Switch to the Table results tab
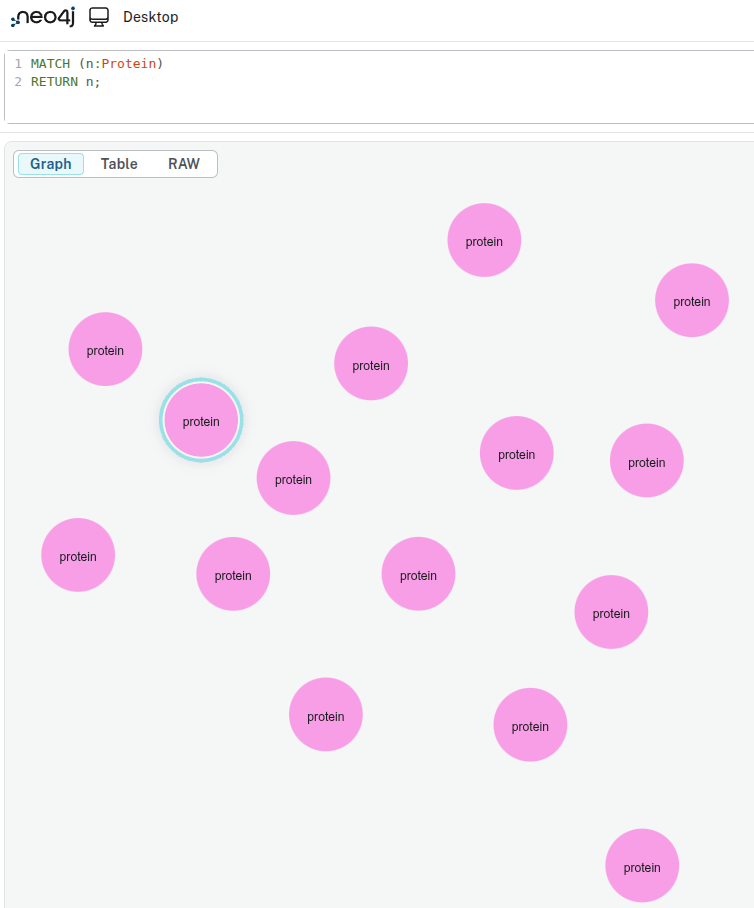Image resolution: width=754 pixels, height=908 pixels. [119, 164]
